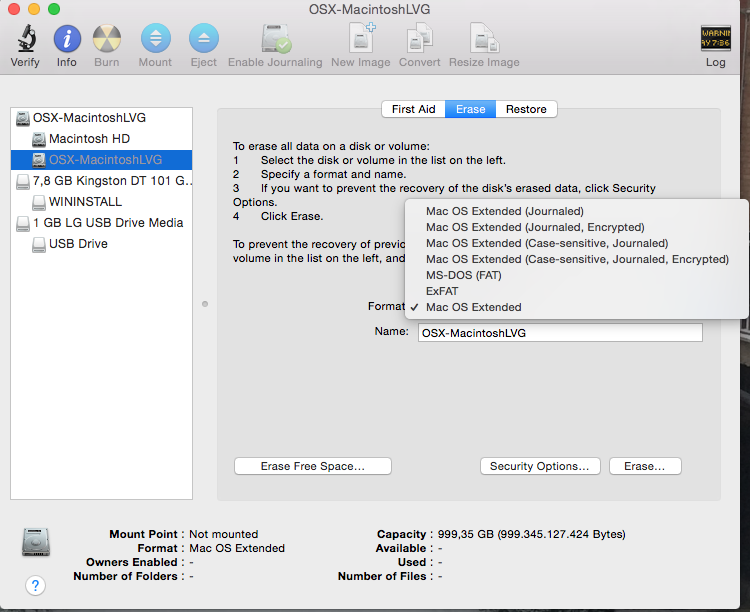Click the Convert toolbar icon

pyautogui.click(x=419, y=40)
